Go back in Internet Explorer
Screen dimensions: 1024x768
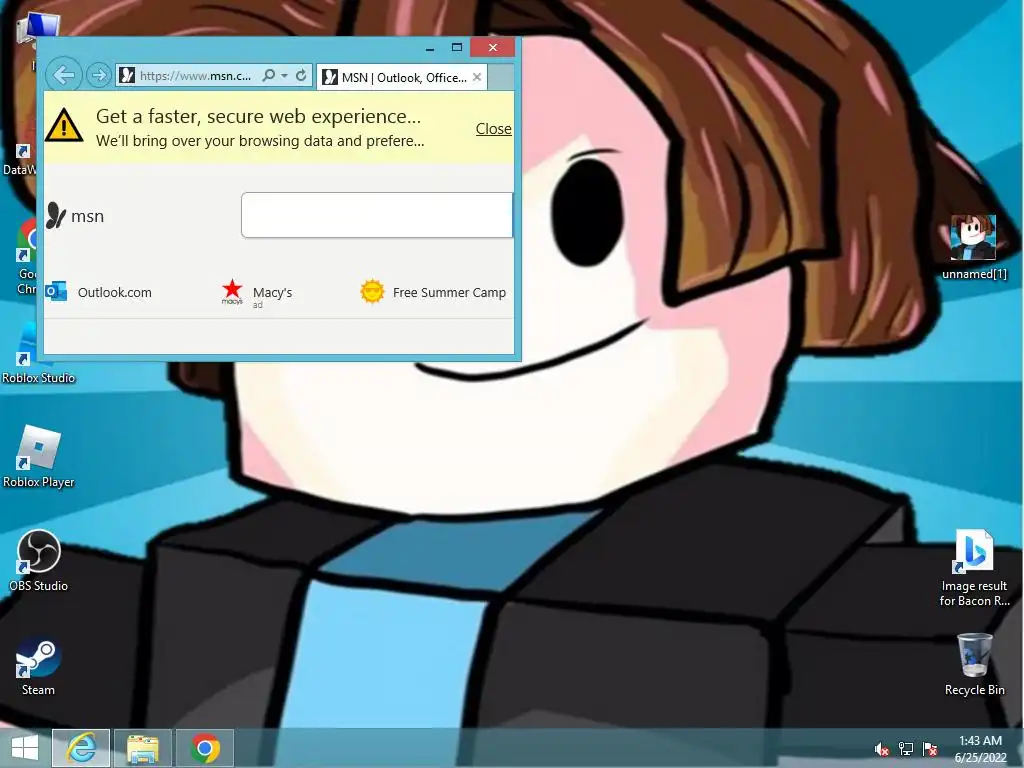(63, 75)
